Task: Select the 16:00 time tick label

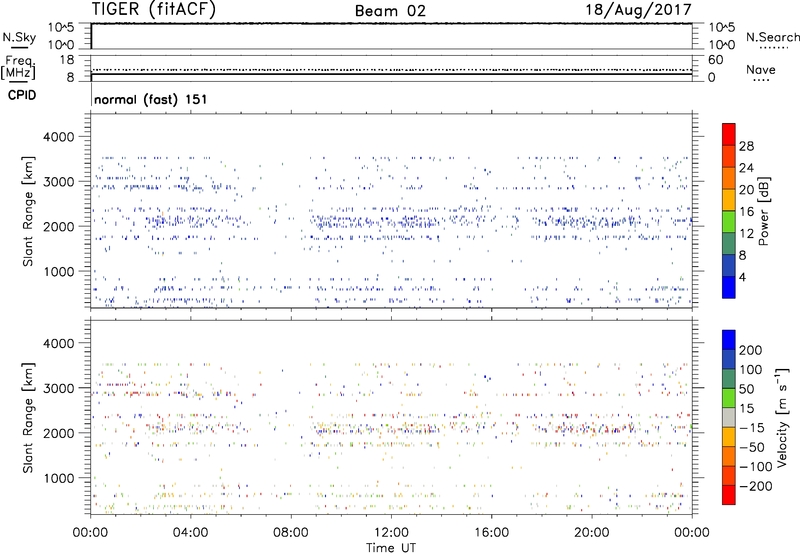Action: tap(491, 533)
